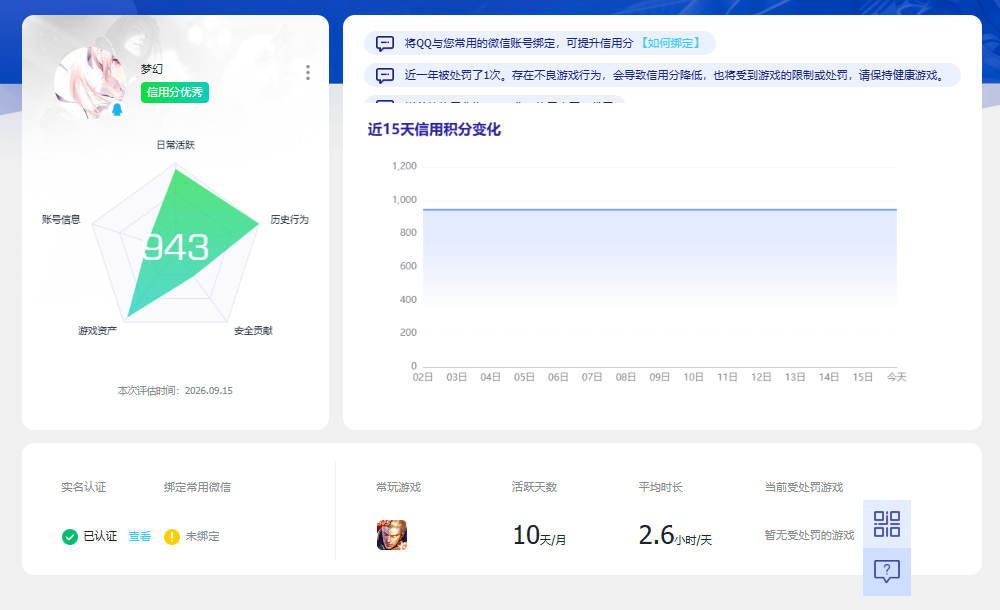The image size is (1000, 610).
Task: Click the 暂无受处罚的游戏 text
Action: 809,535
